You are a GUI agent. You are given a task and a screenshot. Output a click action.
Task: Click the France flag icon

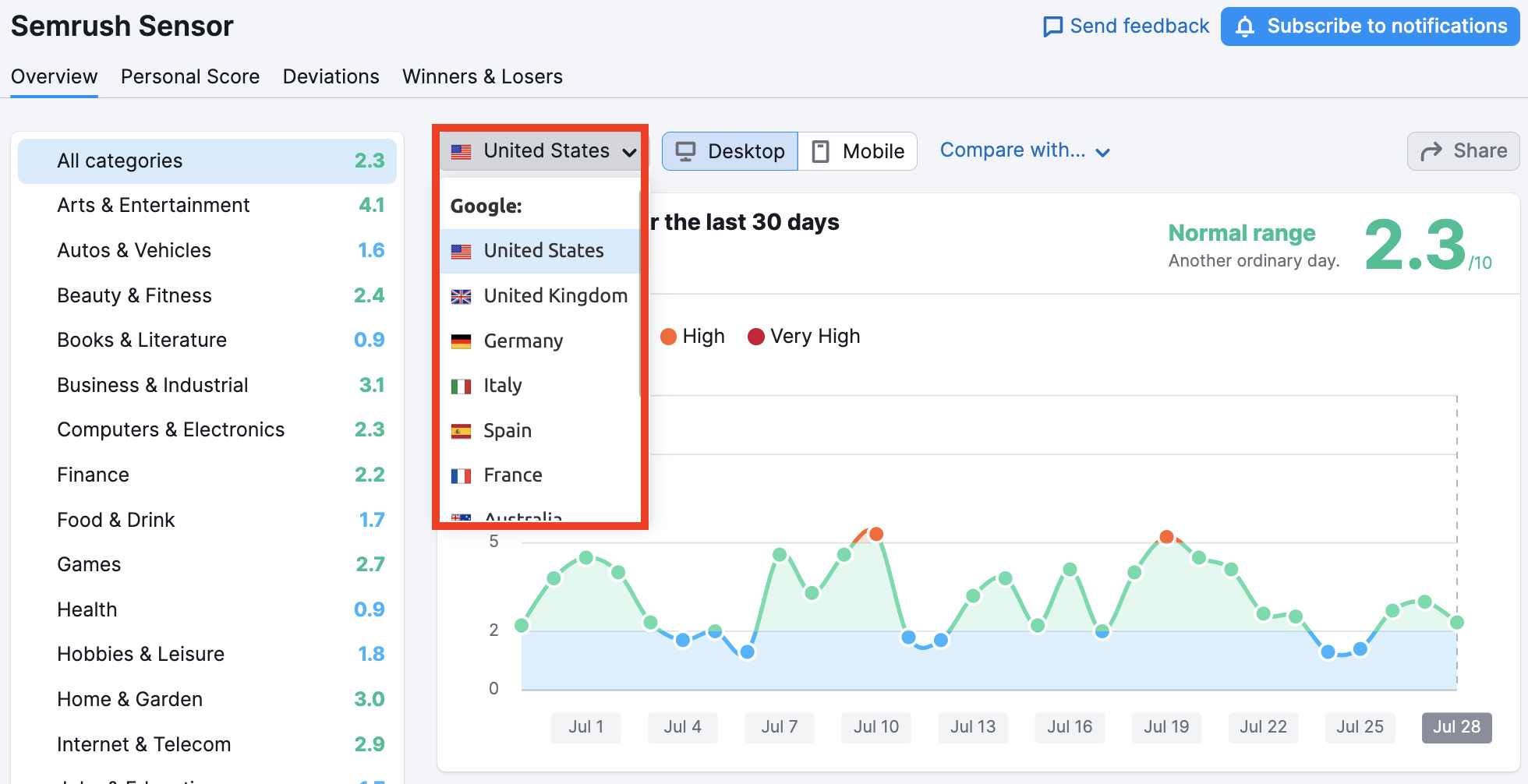[x=462, y=475]
